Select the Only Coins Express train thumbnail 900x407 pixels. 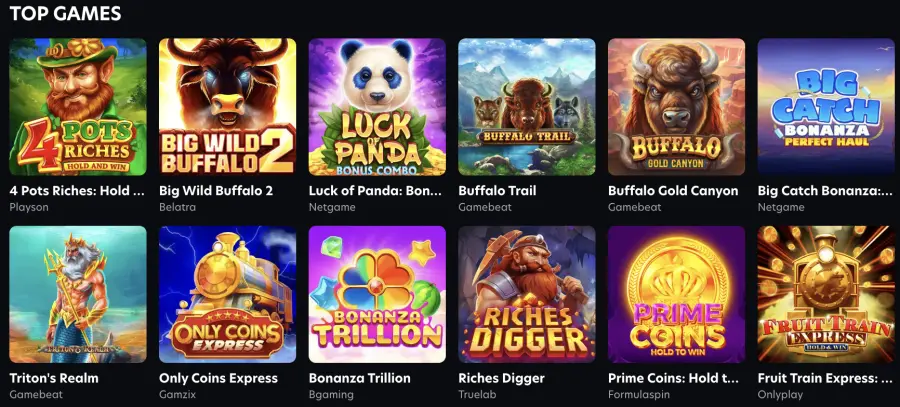pos(227,294)
